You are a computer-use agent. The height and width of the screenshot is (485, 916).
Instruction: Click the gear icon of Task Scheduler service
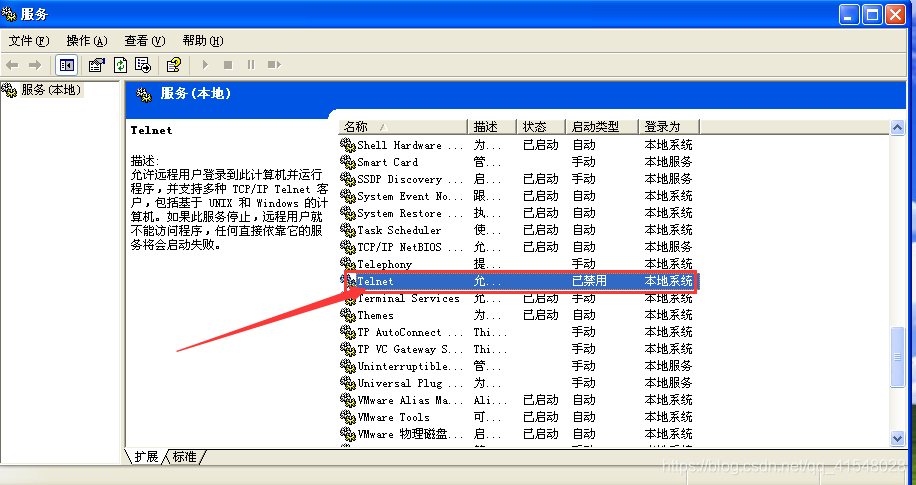(x=348, y=230)
